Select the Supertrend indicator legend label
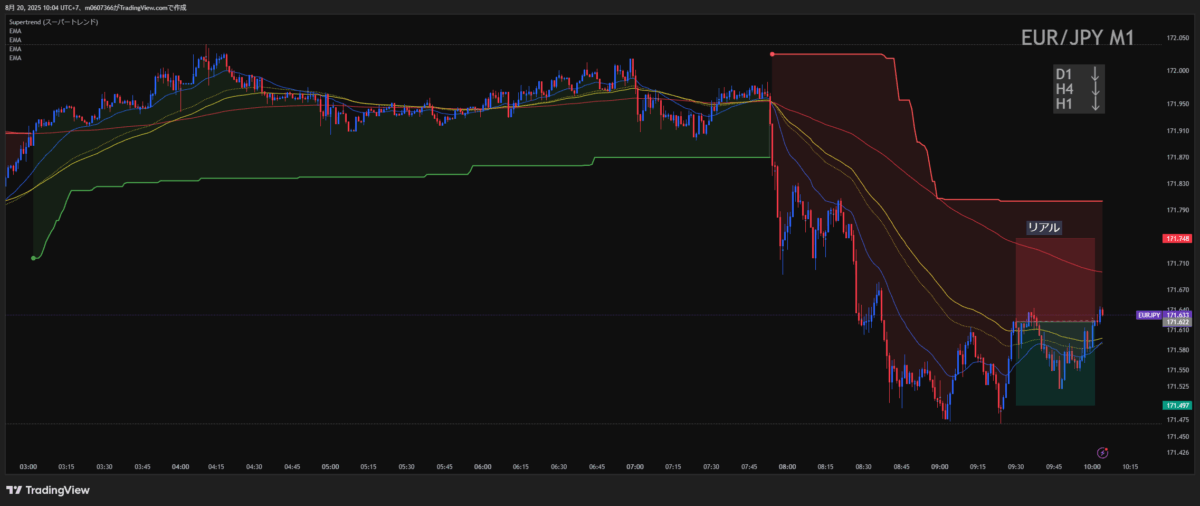The height and width of the screenshot is (506, 1200). coord(54,21)
